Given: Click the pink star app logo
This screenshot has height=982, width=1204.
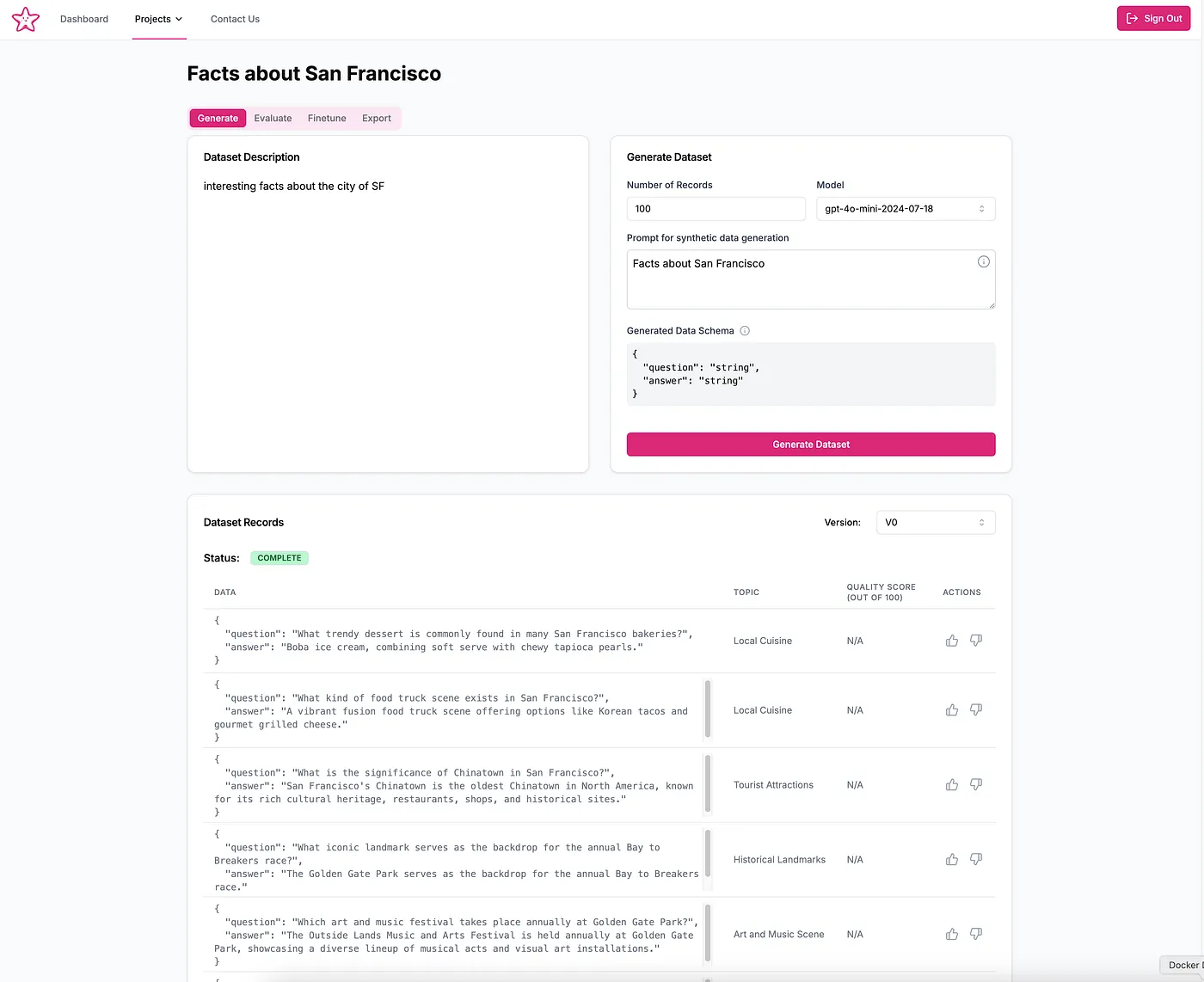Looking at the screenshot, I should coord(25,18).
